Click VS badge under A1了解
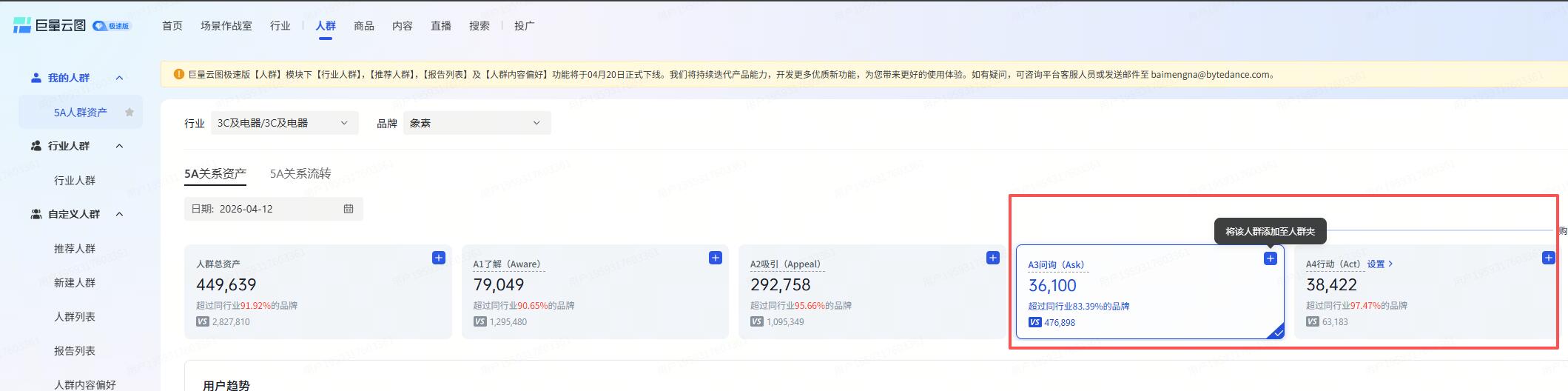Viewport: 1568px width, 391px height. click(x=480, y=322)
